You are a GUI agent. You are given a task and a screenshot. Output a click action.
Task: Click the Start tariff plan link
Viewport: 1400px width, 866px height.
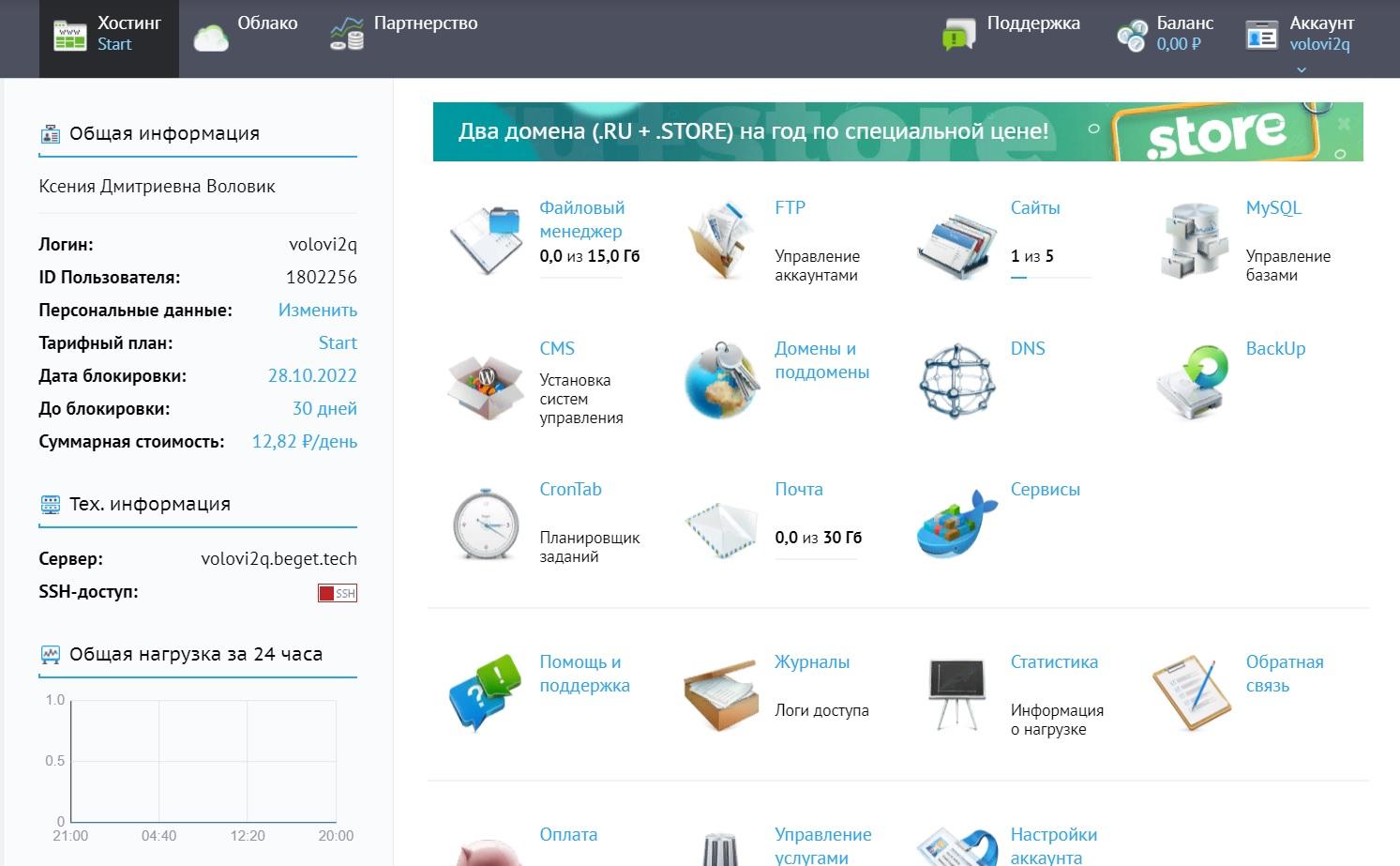coord(338,342)
